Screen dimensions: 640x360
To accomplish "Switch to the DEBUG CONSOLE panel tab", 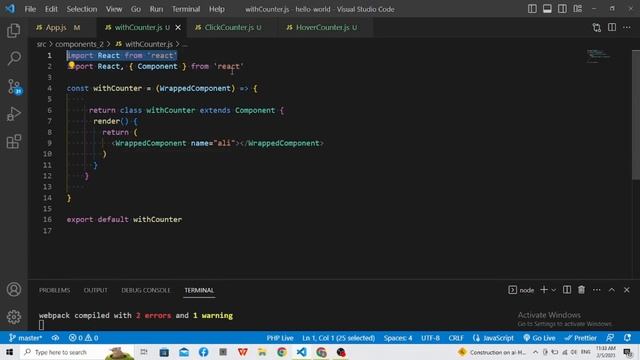I will pos(146,290).
